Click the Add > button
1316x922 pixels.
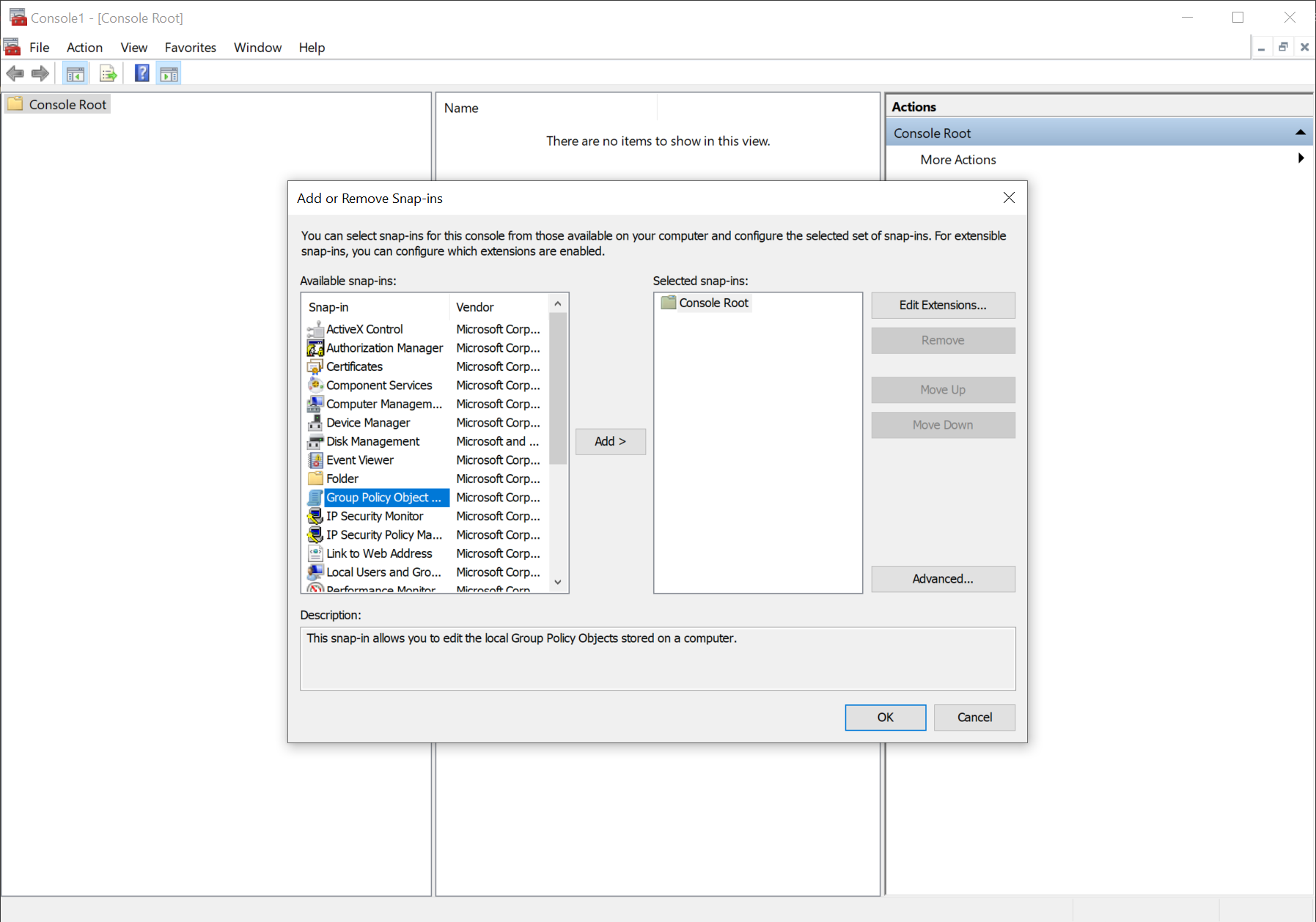(x=611, y=441)
